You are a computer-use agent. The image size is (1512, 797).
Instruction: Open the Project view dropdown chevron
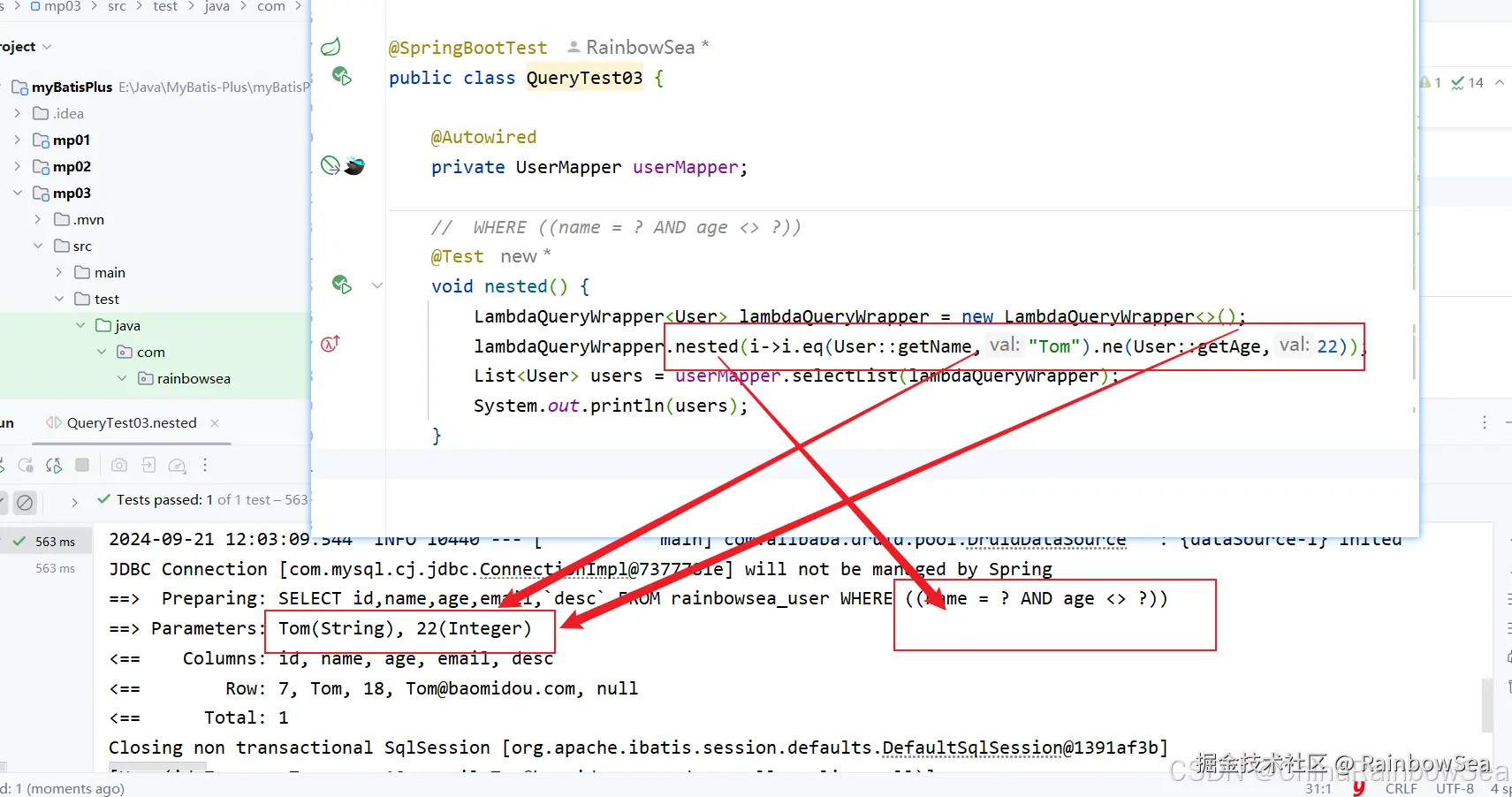pos(47,47)
